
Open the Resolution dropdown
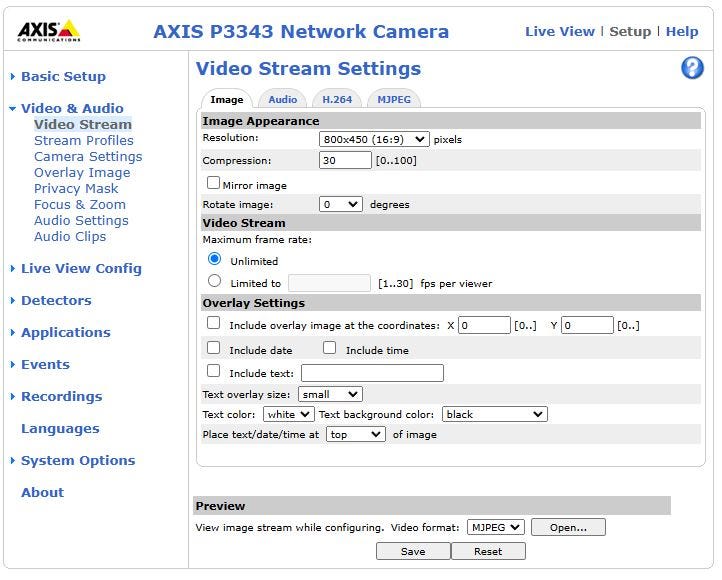[373, 139]
